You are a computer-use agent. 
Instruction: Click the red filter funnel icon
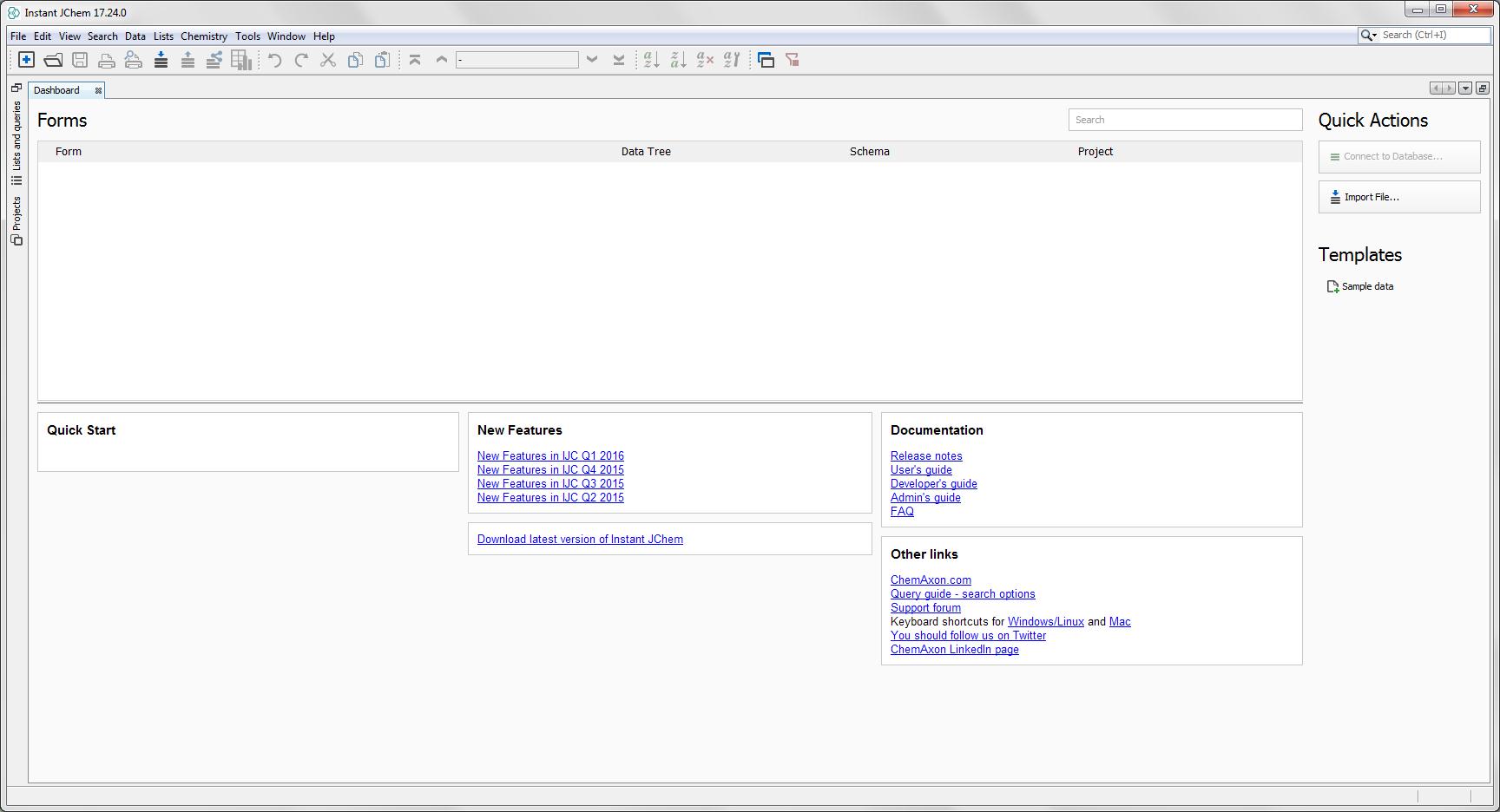(793, 60)
